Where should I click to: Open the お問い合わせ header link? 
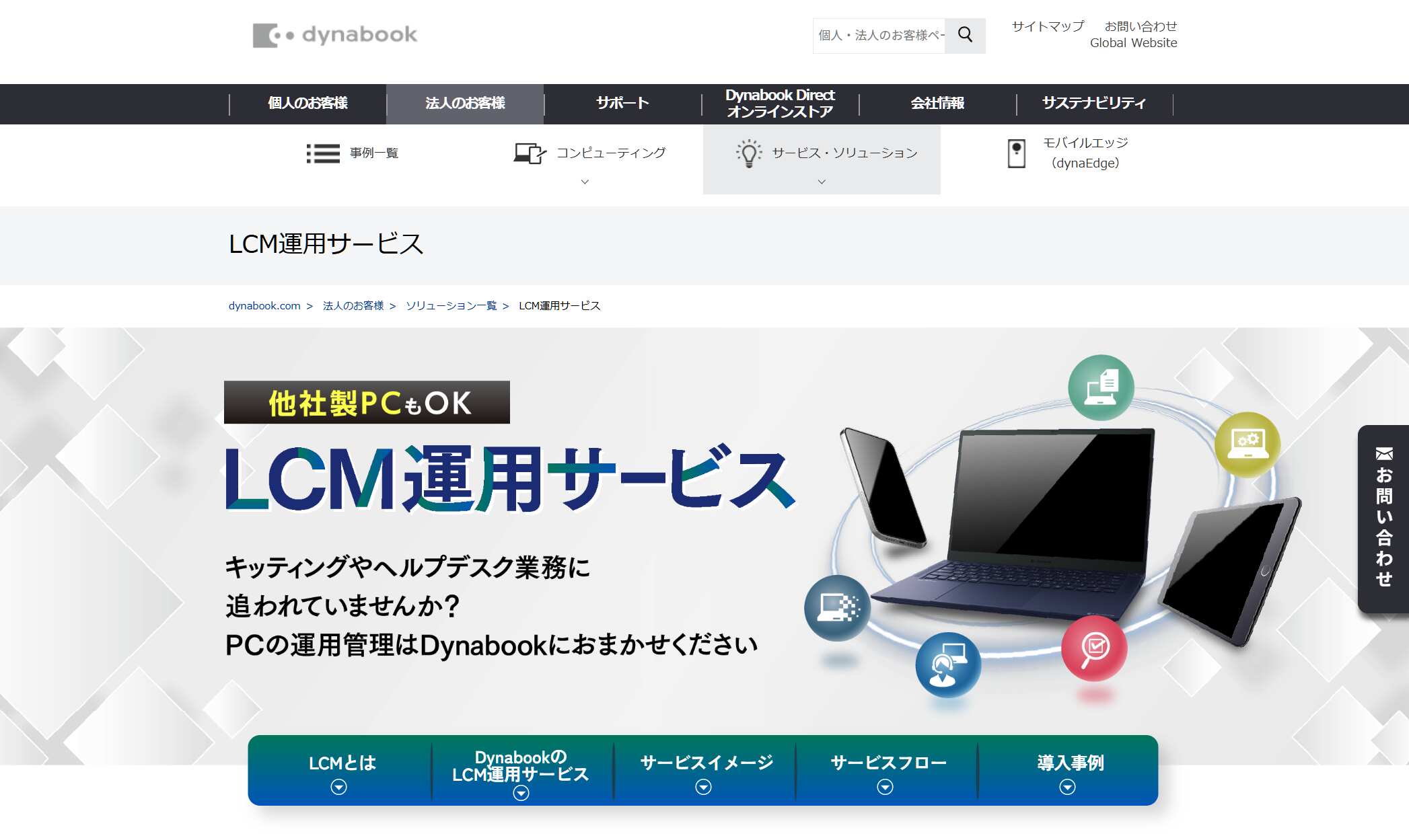tap(1141, 26)
